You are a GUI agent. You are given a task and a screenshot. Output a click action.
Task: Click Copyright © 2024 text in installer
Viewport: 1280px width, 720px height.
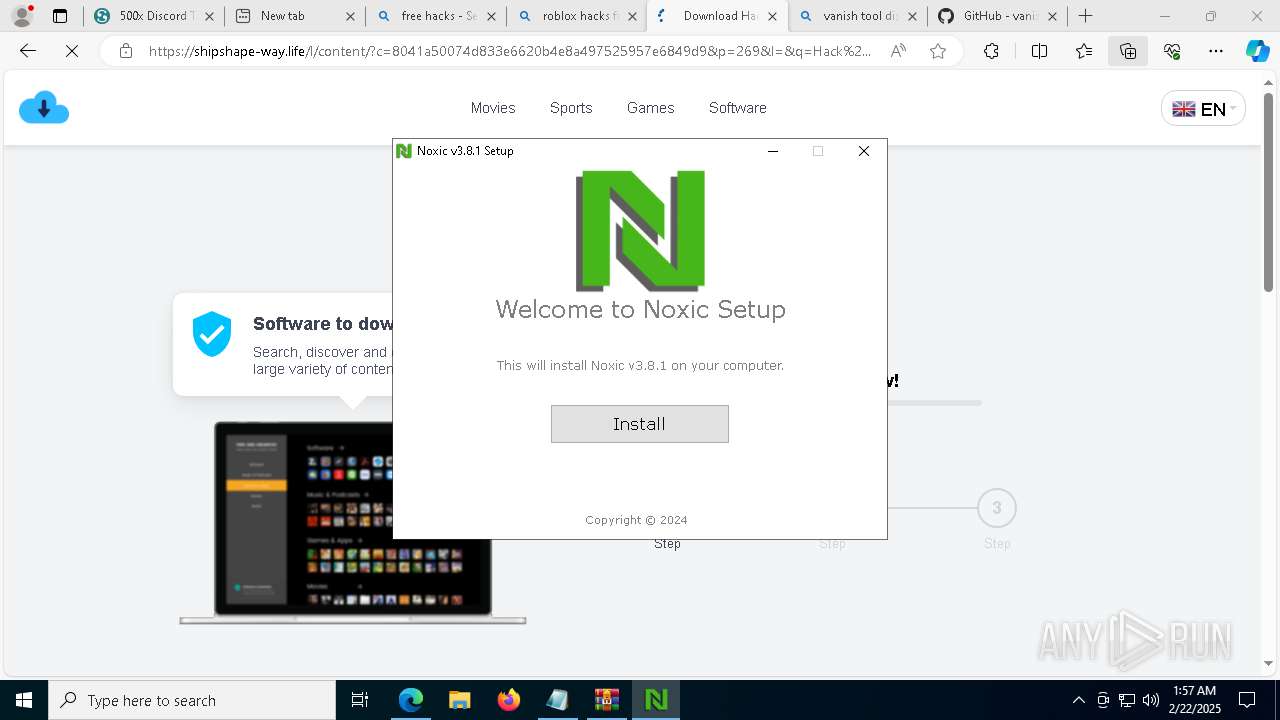point(636,520)
